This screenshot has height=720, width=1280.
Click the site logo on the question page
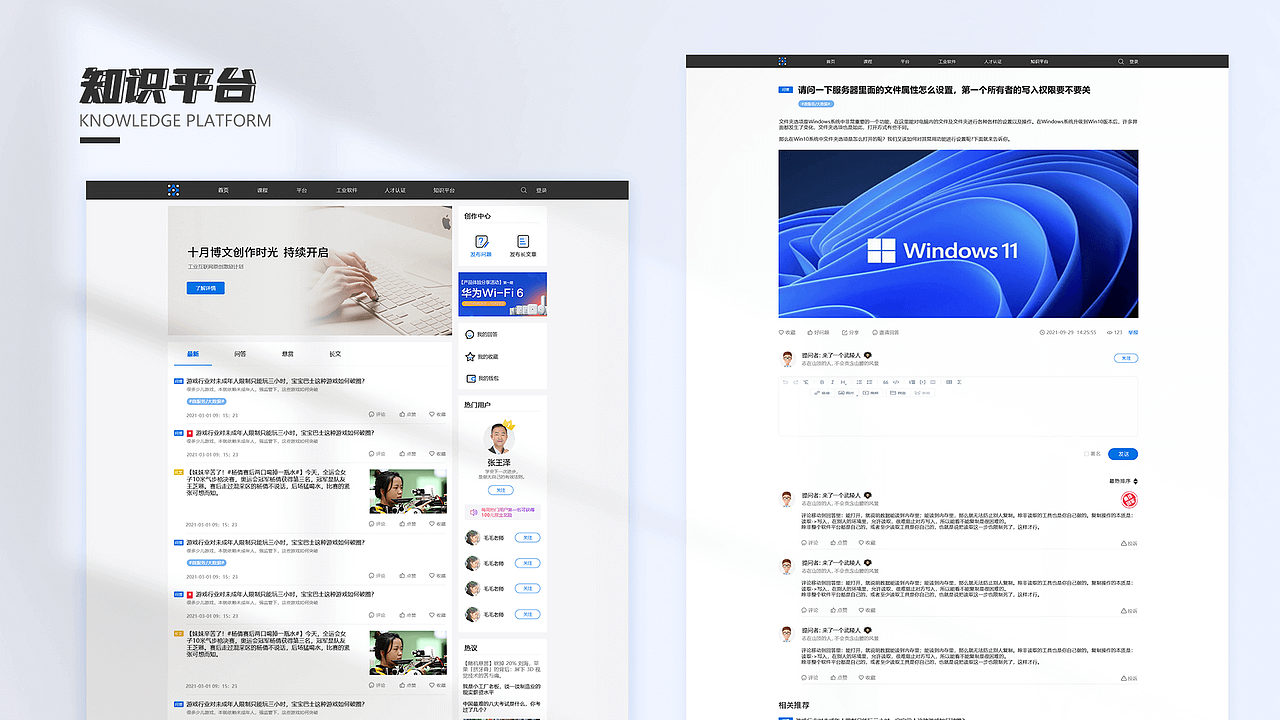click(x=783, y=61)
